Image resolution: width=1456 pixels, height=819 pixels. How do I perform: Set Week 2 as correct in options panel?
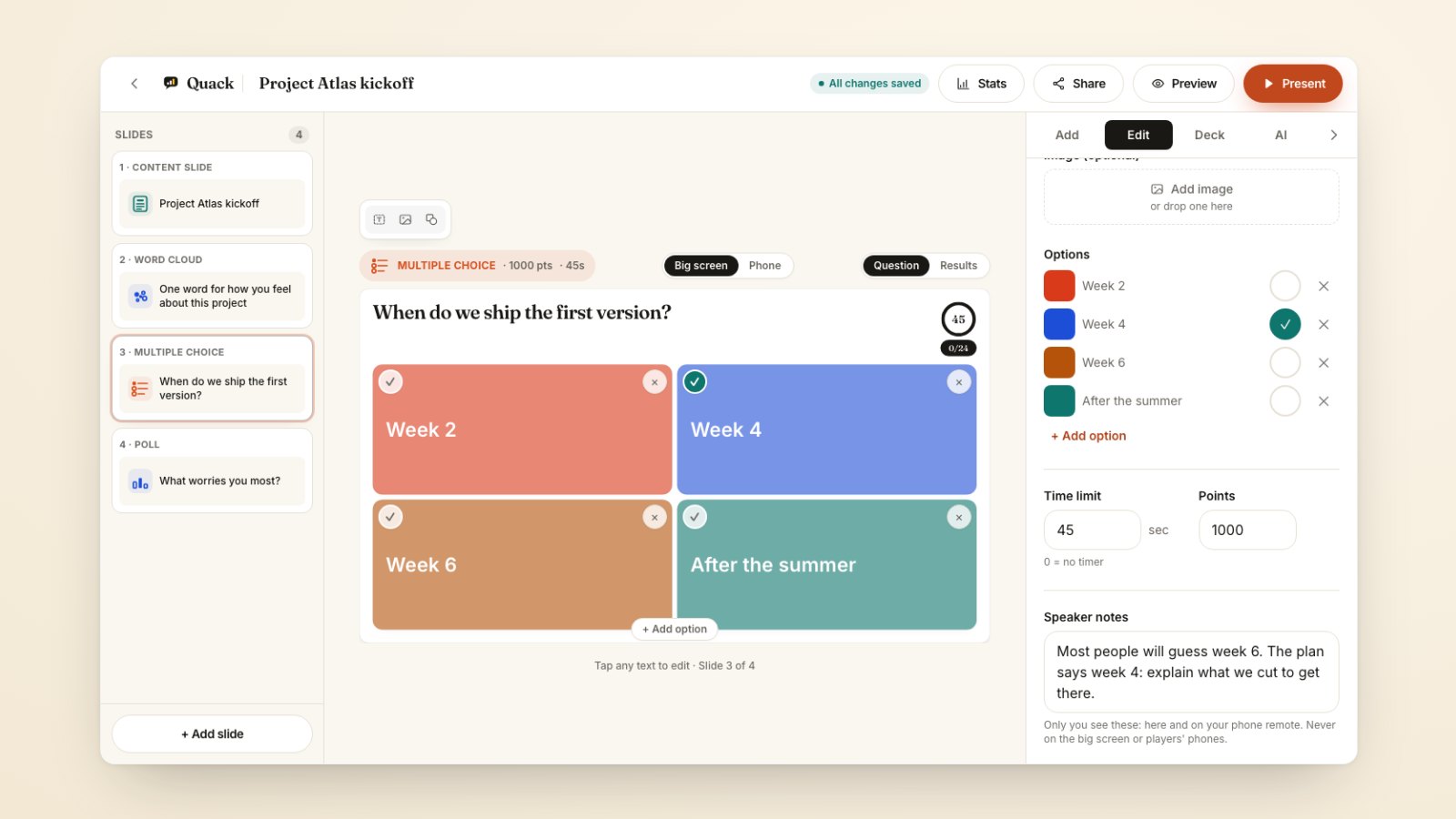point(1285,286)
